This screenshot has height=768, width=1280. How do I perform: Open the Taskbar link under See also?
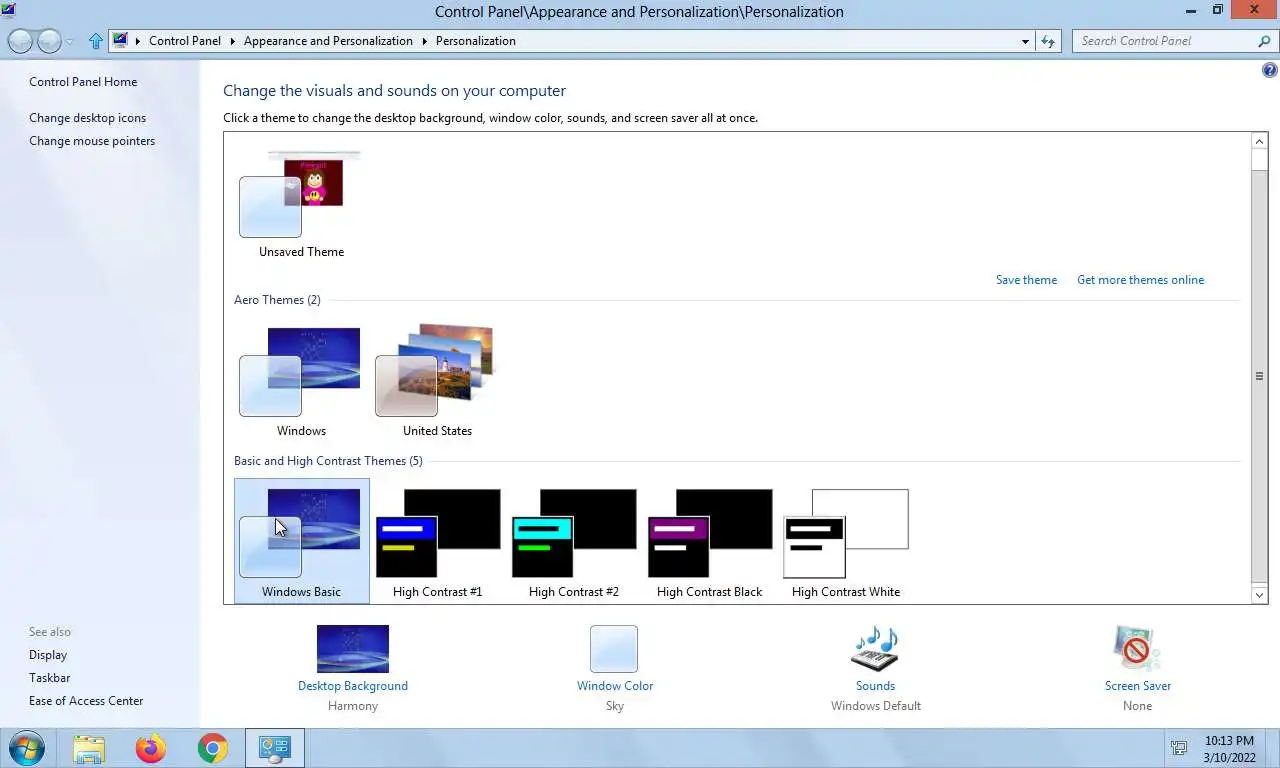pos(49,678)
